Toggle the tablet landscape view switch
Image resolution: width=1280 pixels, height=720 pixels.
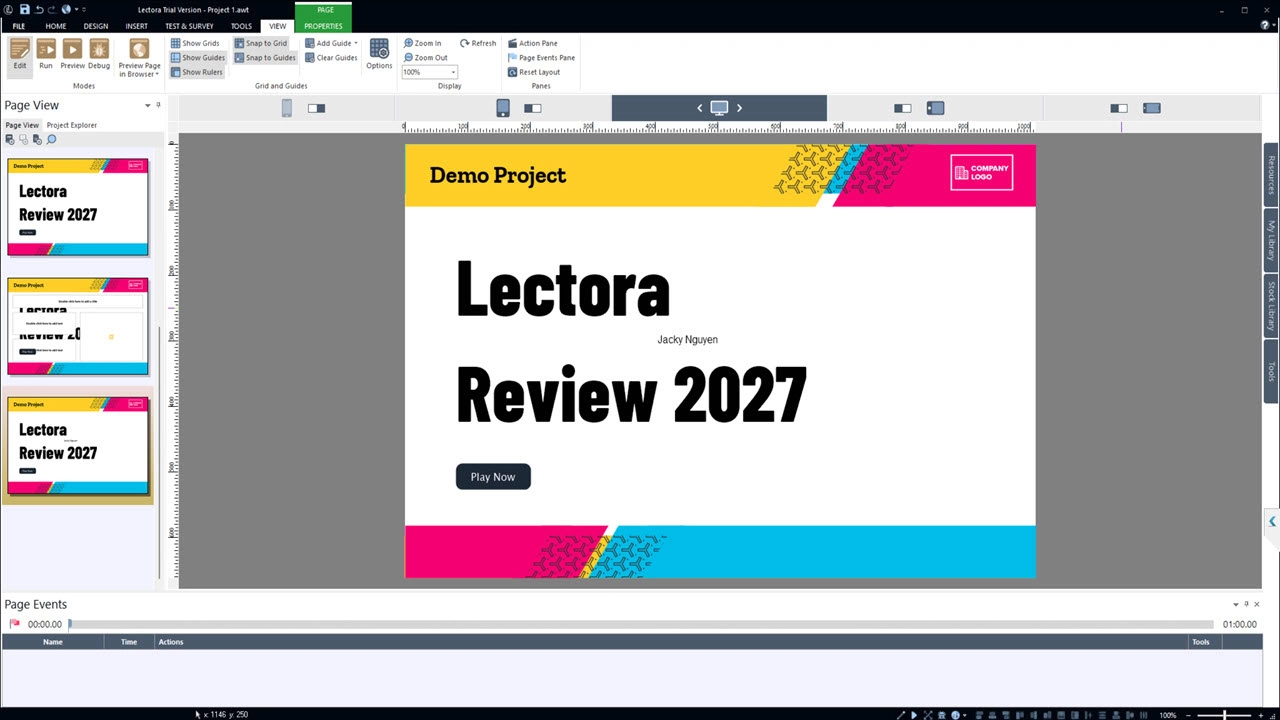click(x=903, y=108)
